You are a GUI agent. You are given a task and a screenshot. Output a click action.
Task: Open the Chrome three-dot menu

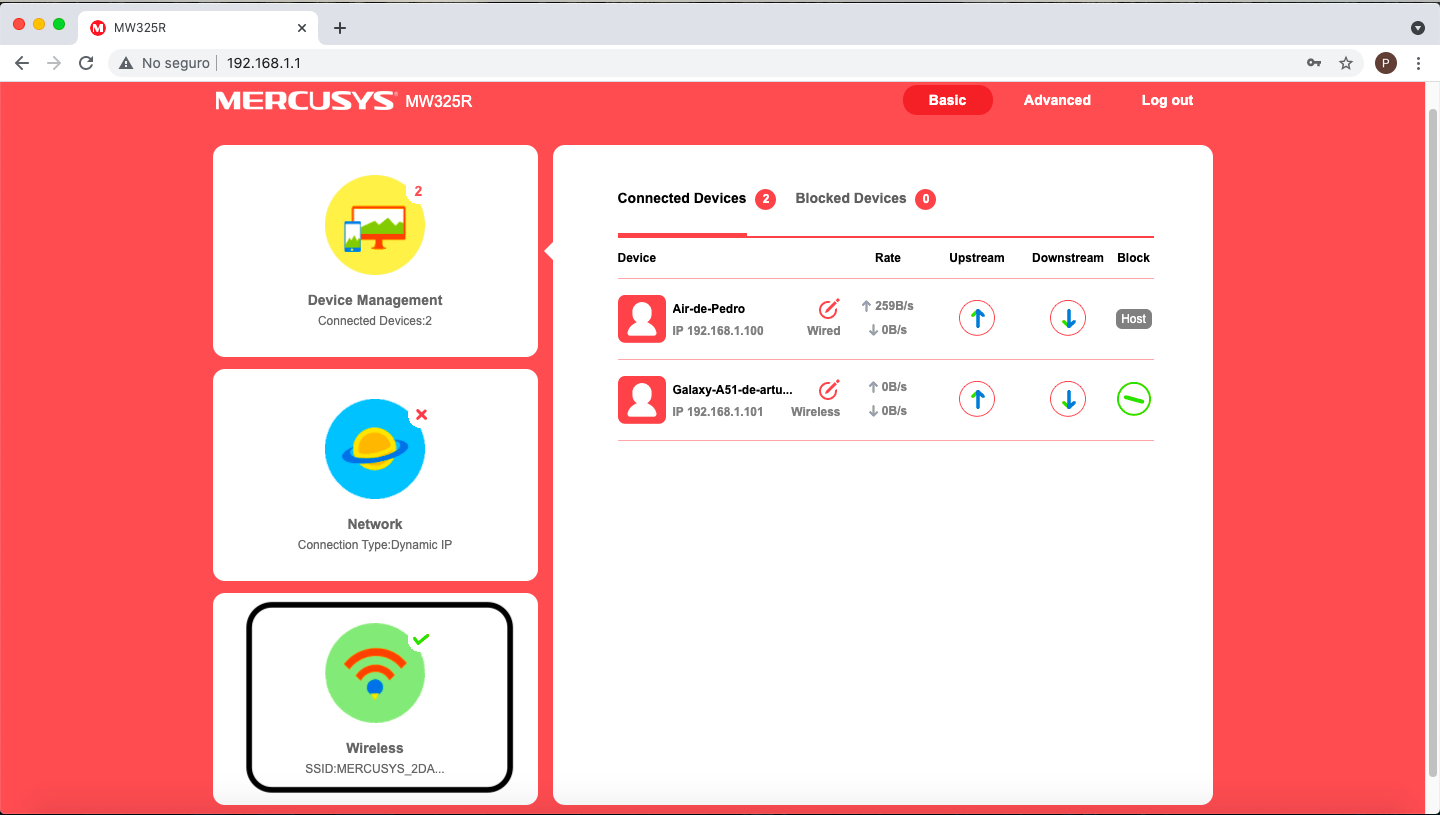[x=1418, y=63]
